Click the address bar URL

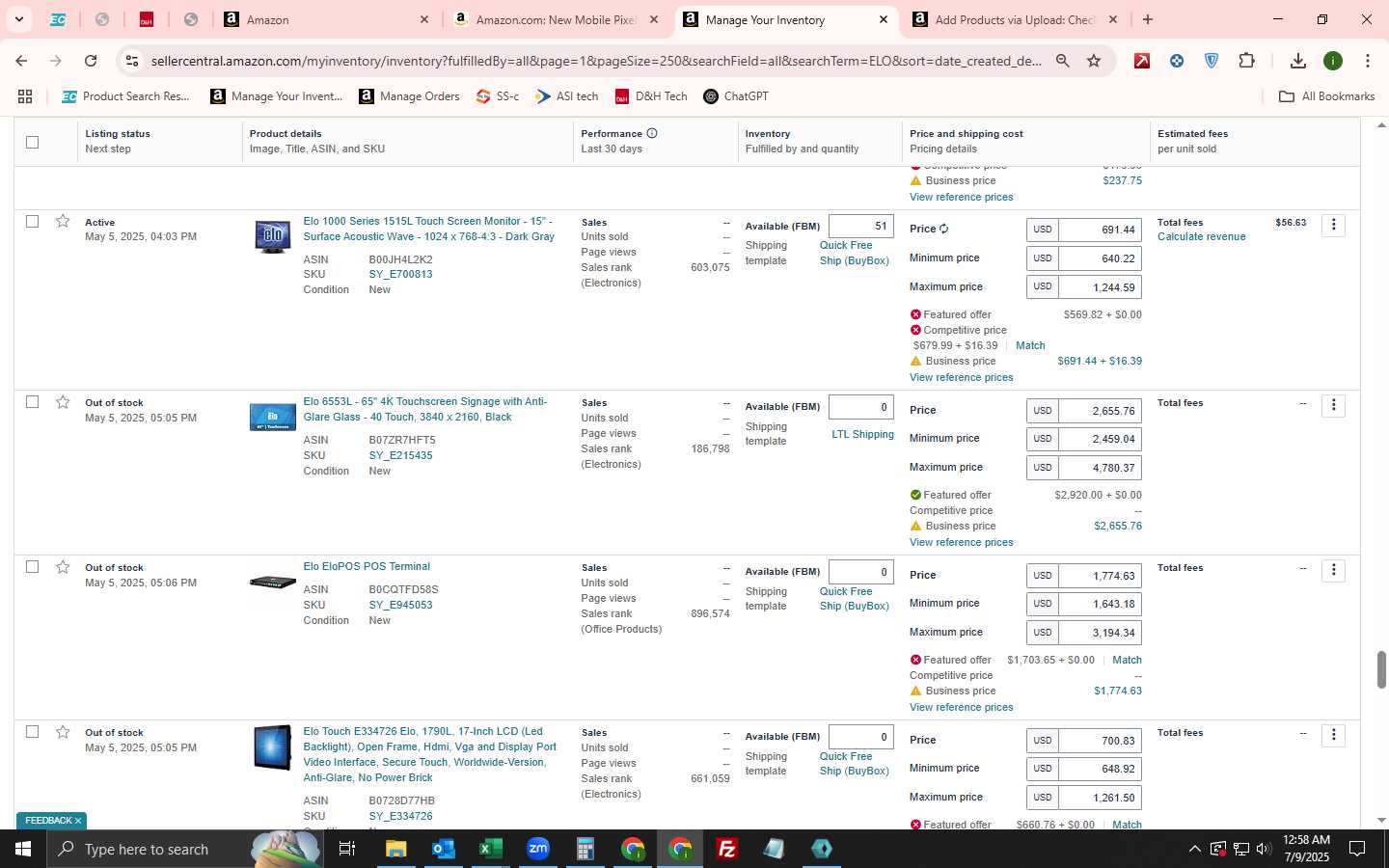pos(596,61)
